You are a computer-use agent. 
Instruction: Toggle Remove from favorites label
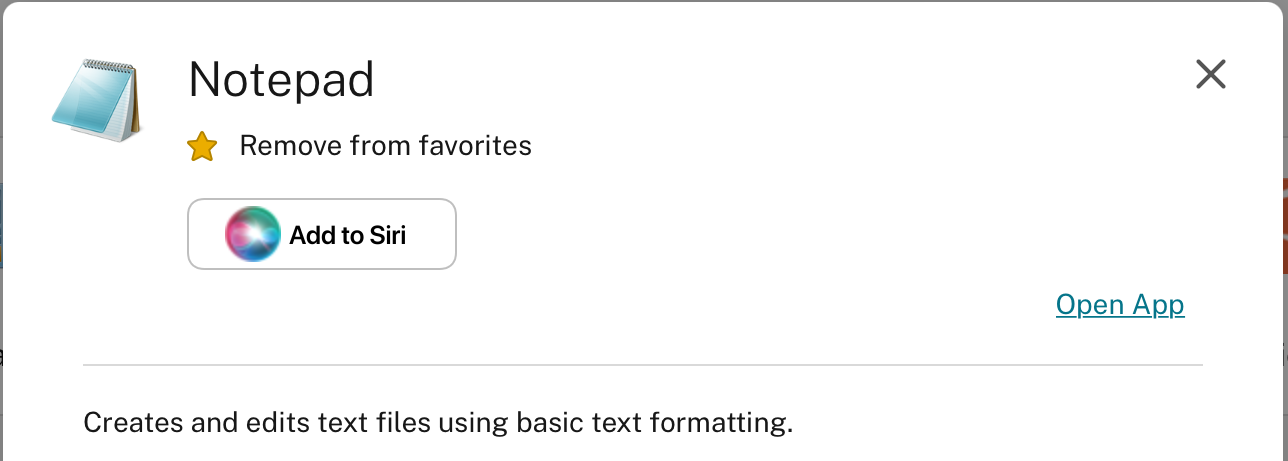(385, 147)
